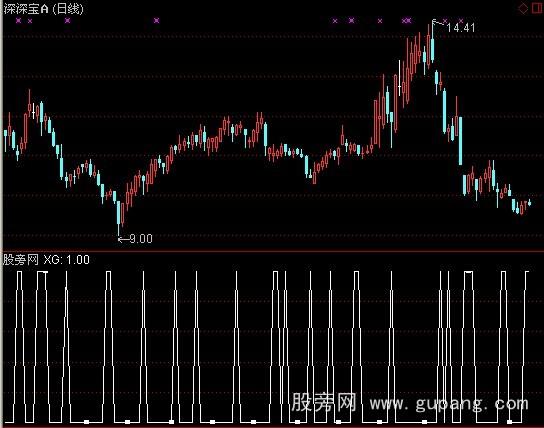Image resolution: width=544 pixels, height=428 pixels.
Task: Select the leftmost purple info marker above the chart
Action: tap(18, 21)
